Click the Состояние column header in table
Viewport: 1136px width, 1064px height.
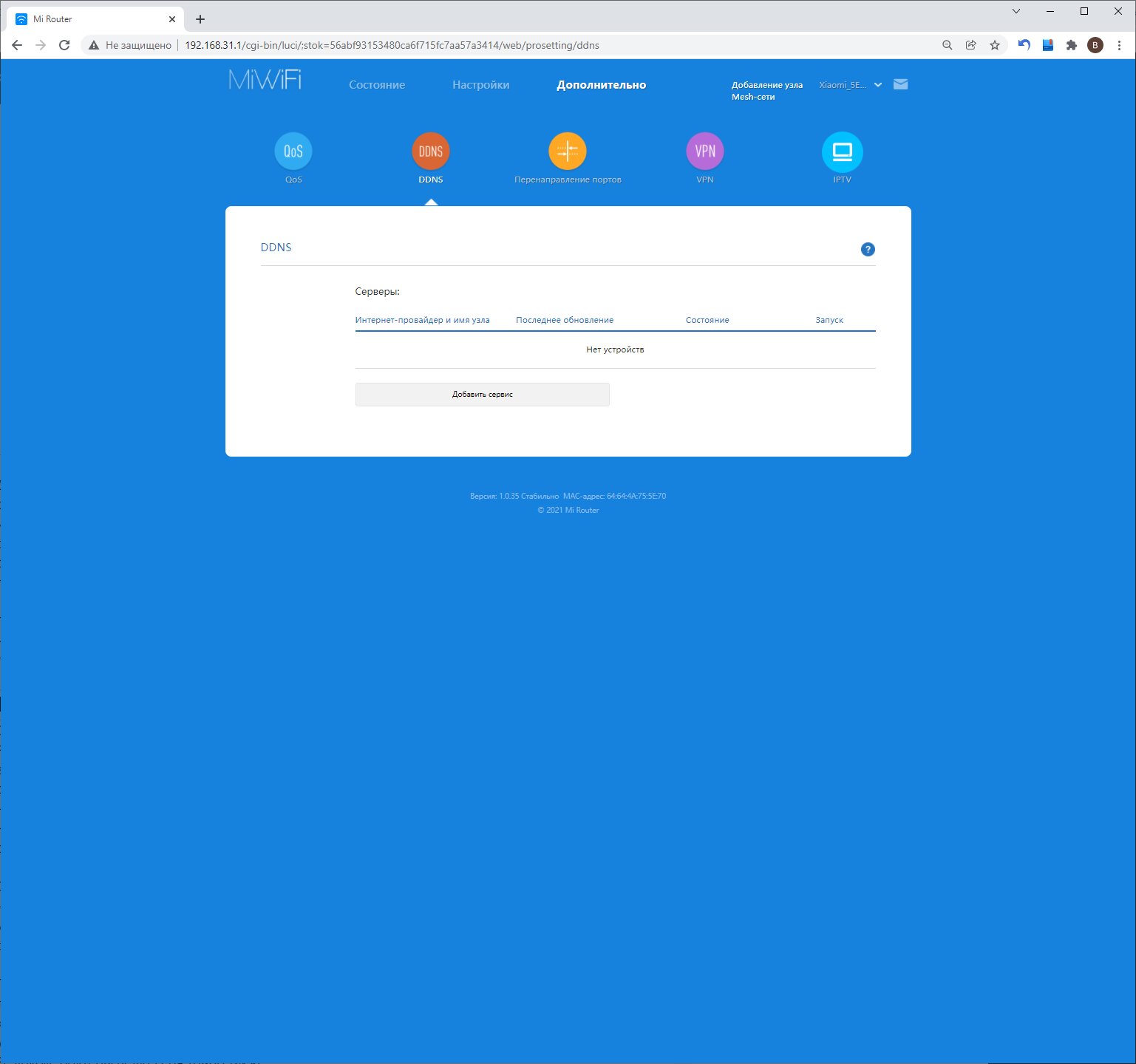click(x=707, y=320)
